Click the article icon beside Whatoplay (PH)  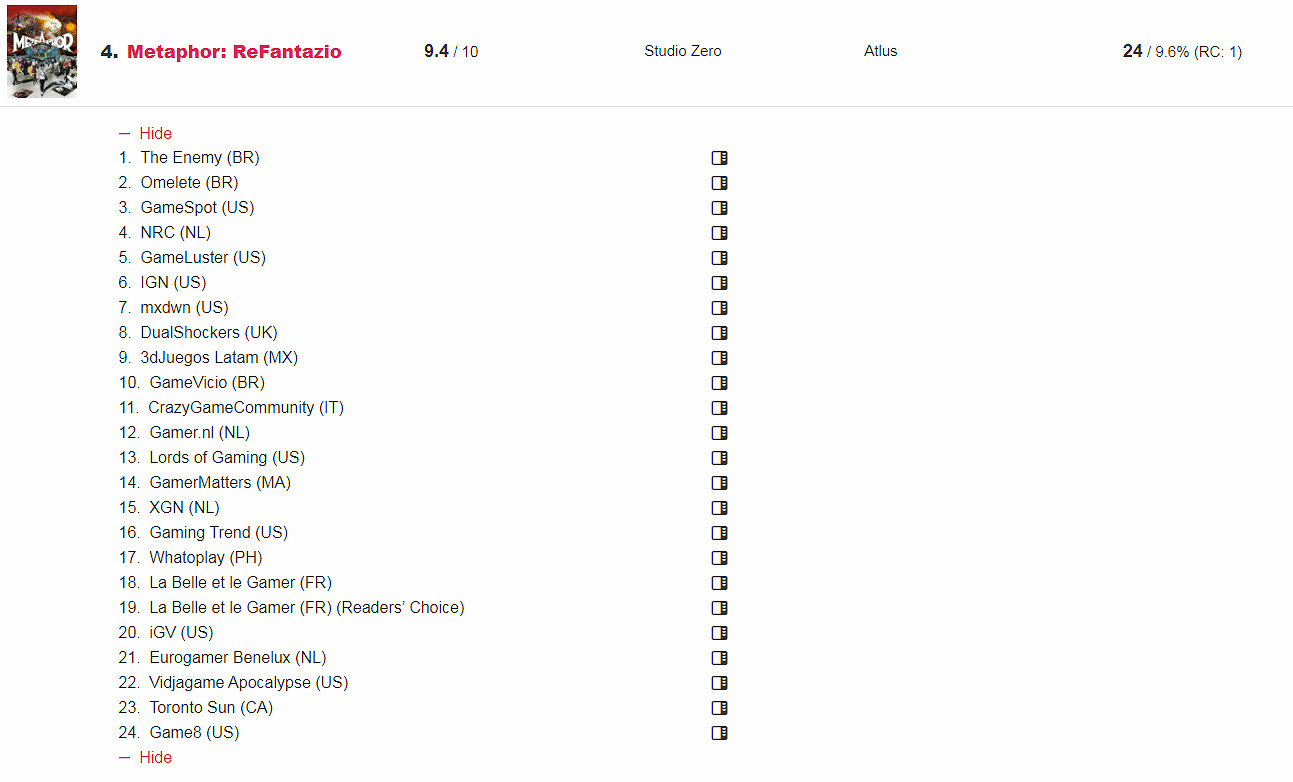tap(719, 558)
